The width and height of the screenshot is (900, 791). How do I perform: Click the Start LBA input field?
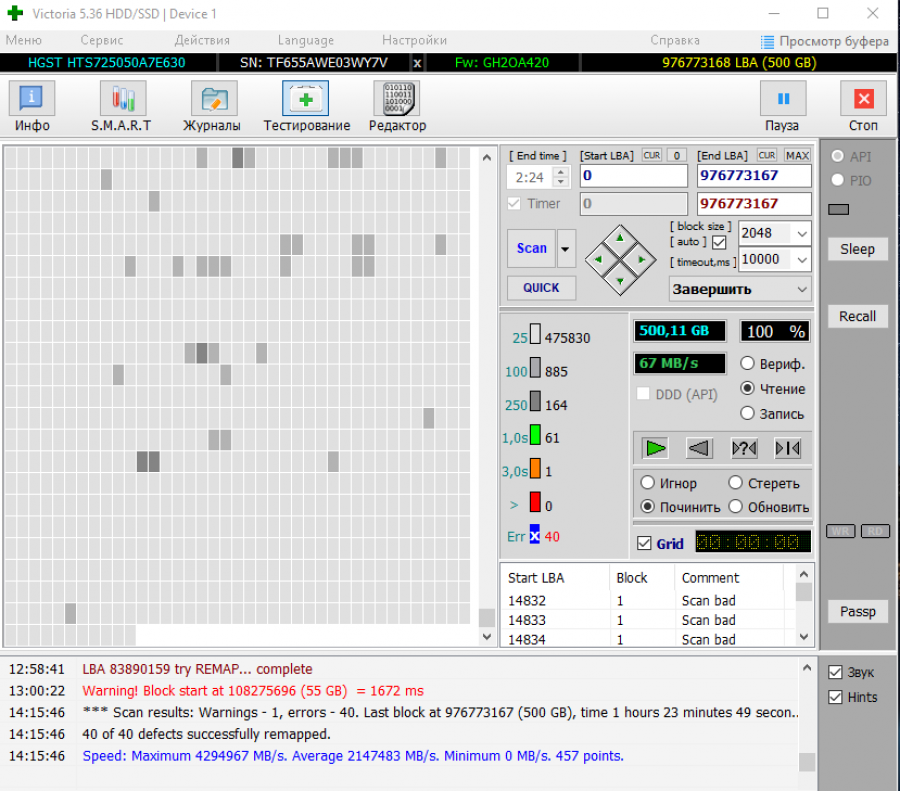point(635,176)
